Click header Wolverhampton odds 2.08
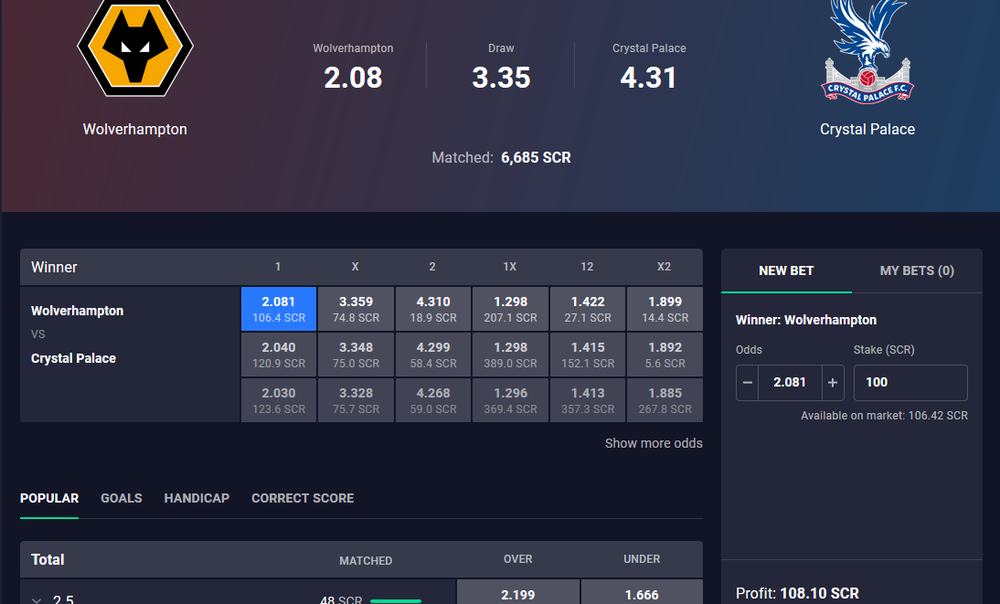 point(353,78)
